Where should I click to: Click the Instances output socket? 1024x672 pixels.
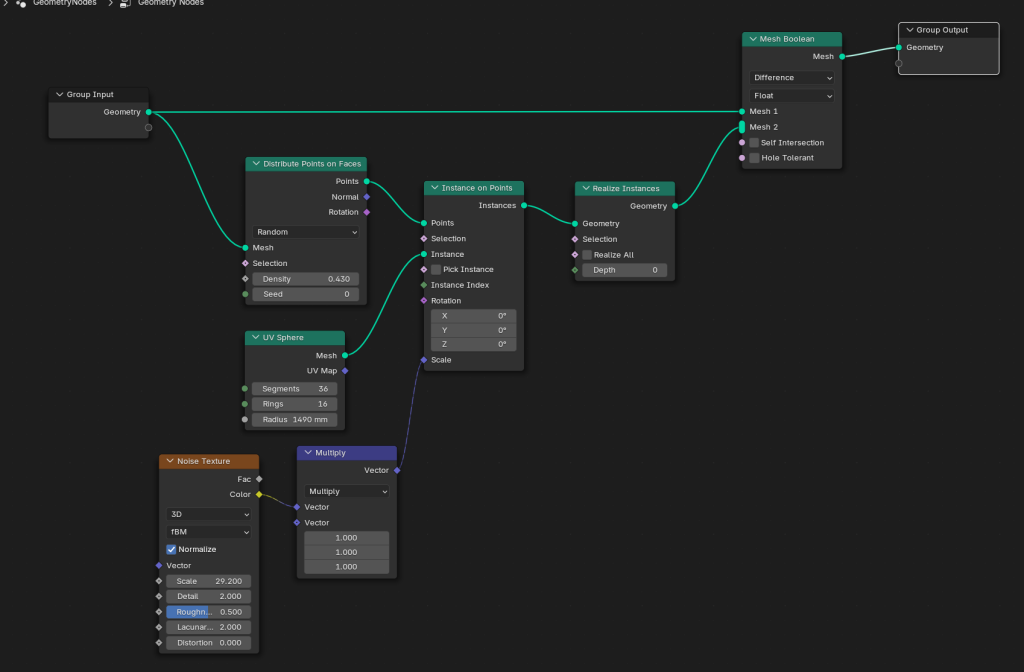tap(524, 206)
